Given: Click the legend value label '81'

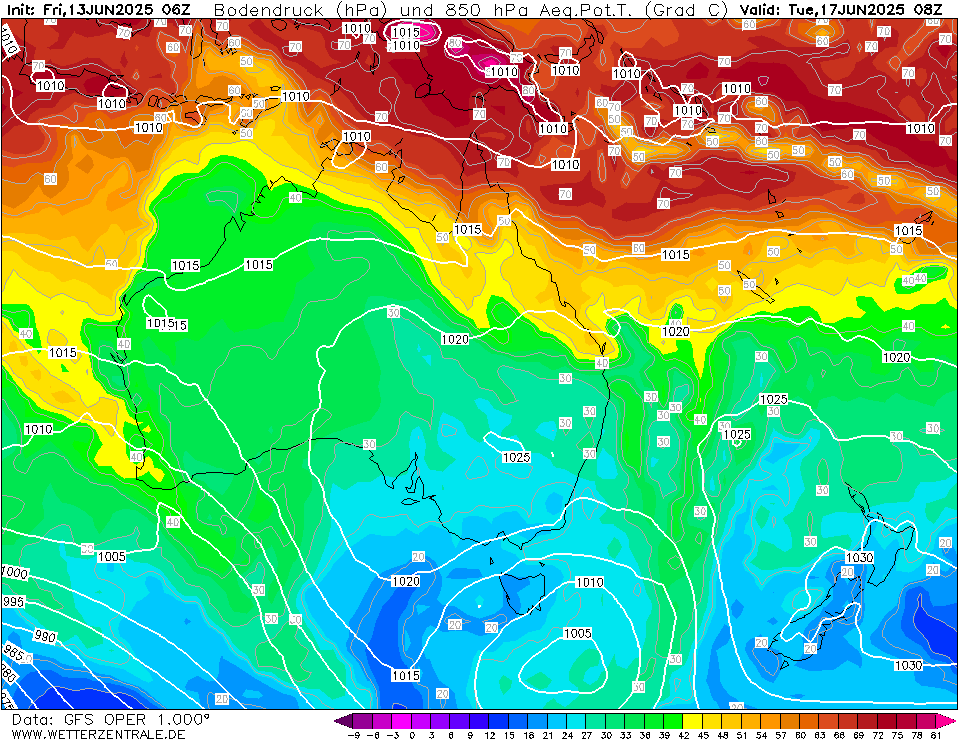Looking at the screenshot, I should [935, 735].
